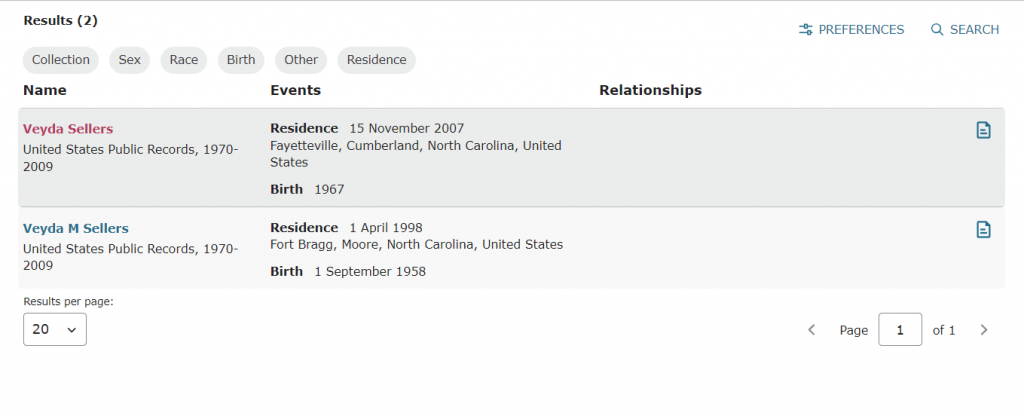
Task: Open the Other filter chip
Action: pos(301,60)
